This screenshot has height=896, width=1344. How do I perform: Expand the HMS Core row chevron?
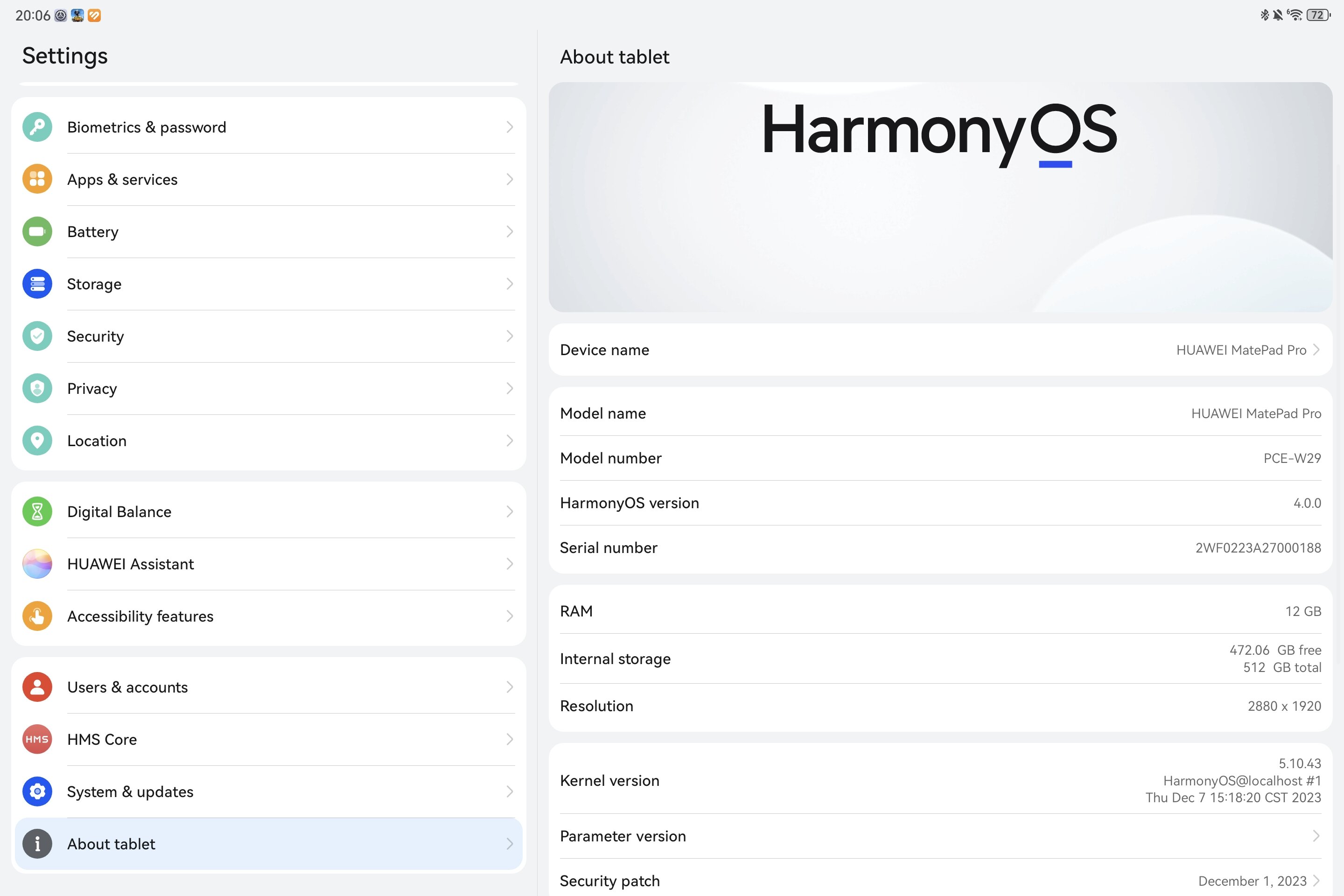coord(509,739)
